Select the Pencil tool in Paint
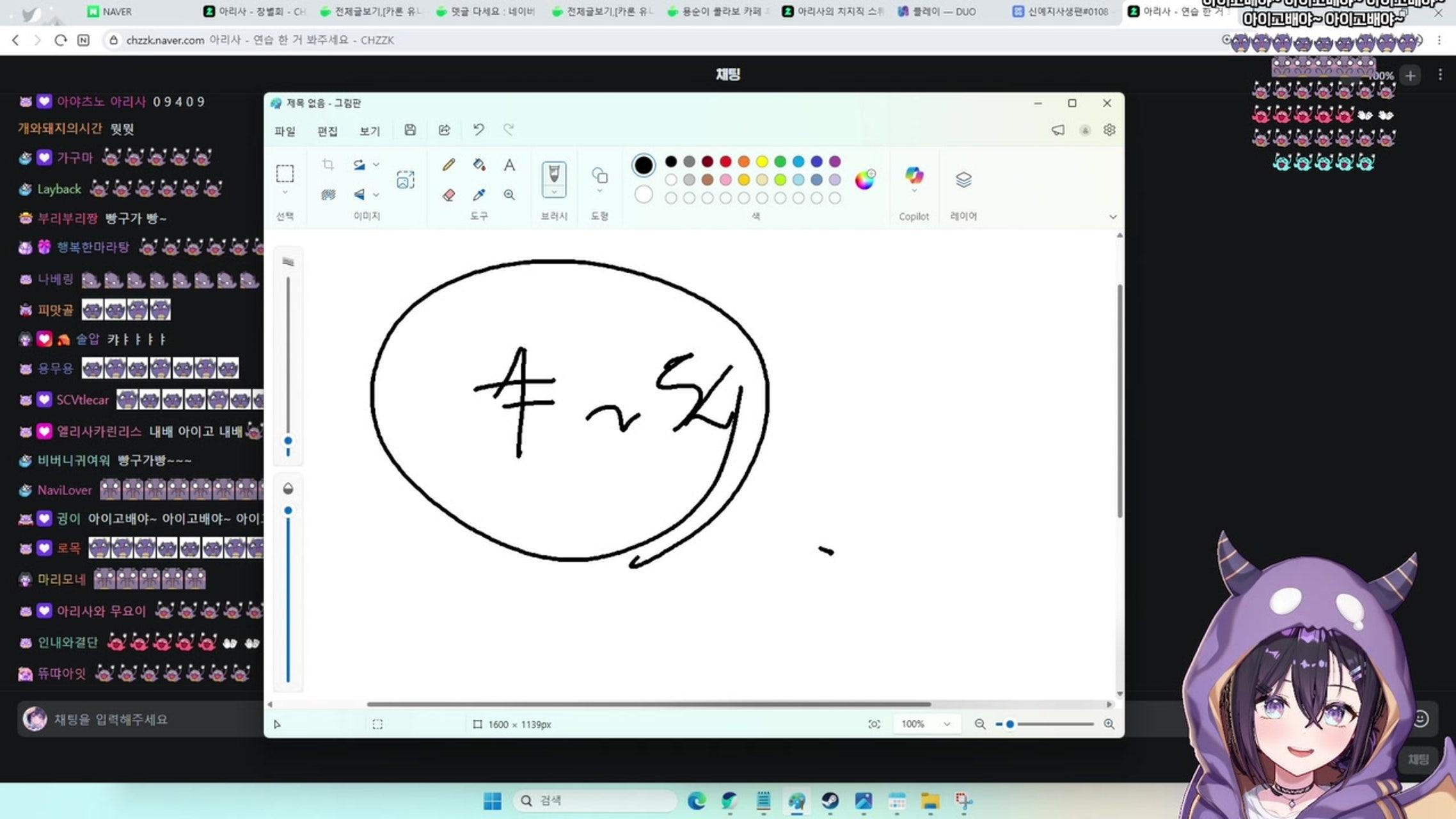 [x=448, y=165]
